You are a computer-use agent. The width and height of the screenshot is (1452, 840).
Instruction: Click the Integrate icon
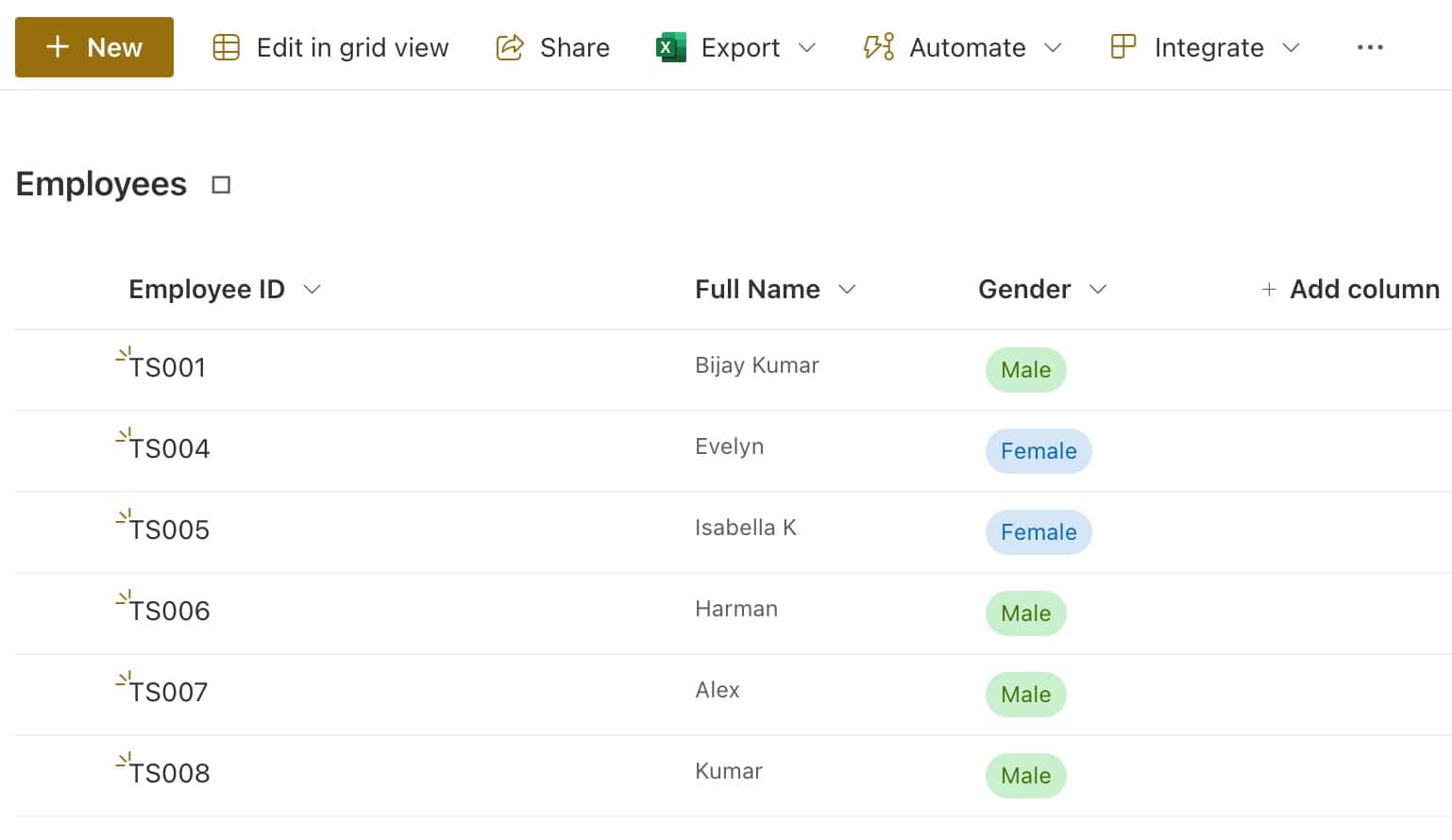click(x=1123, y=47)
